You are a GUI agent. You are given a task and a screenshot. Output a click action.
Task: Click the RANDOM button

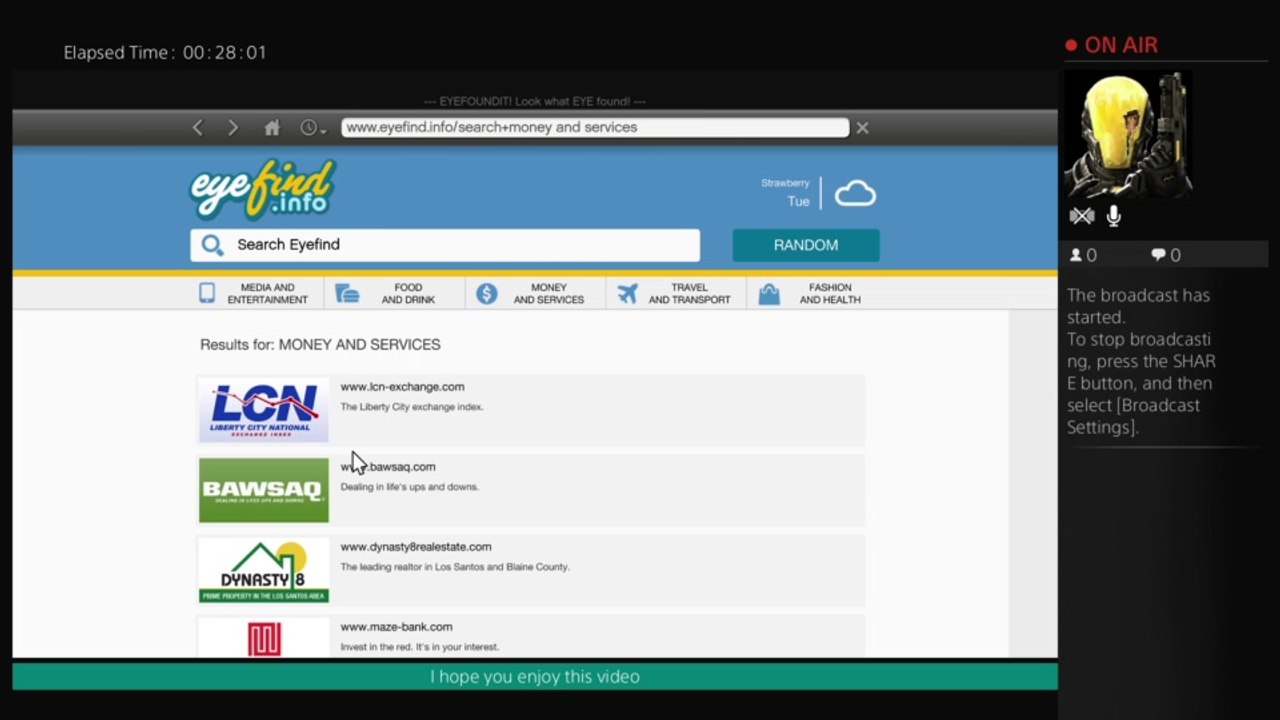tap(806, 245)
